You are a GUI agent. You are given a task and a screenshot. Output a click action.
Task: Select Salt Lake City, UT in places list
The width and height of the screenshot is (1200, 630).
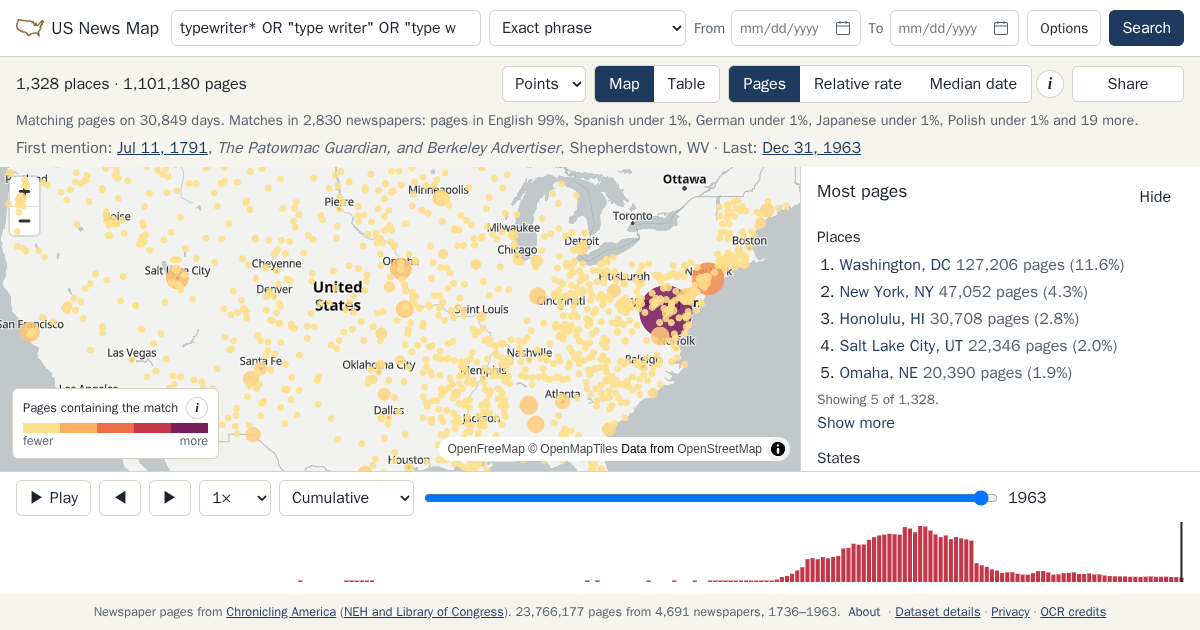[x=901, y=346]
